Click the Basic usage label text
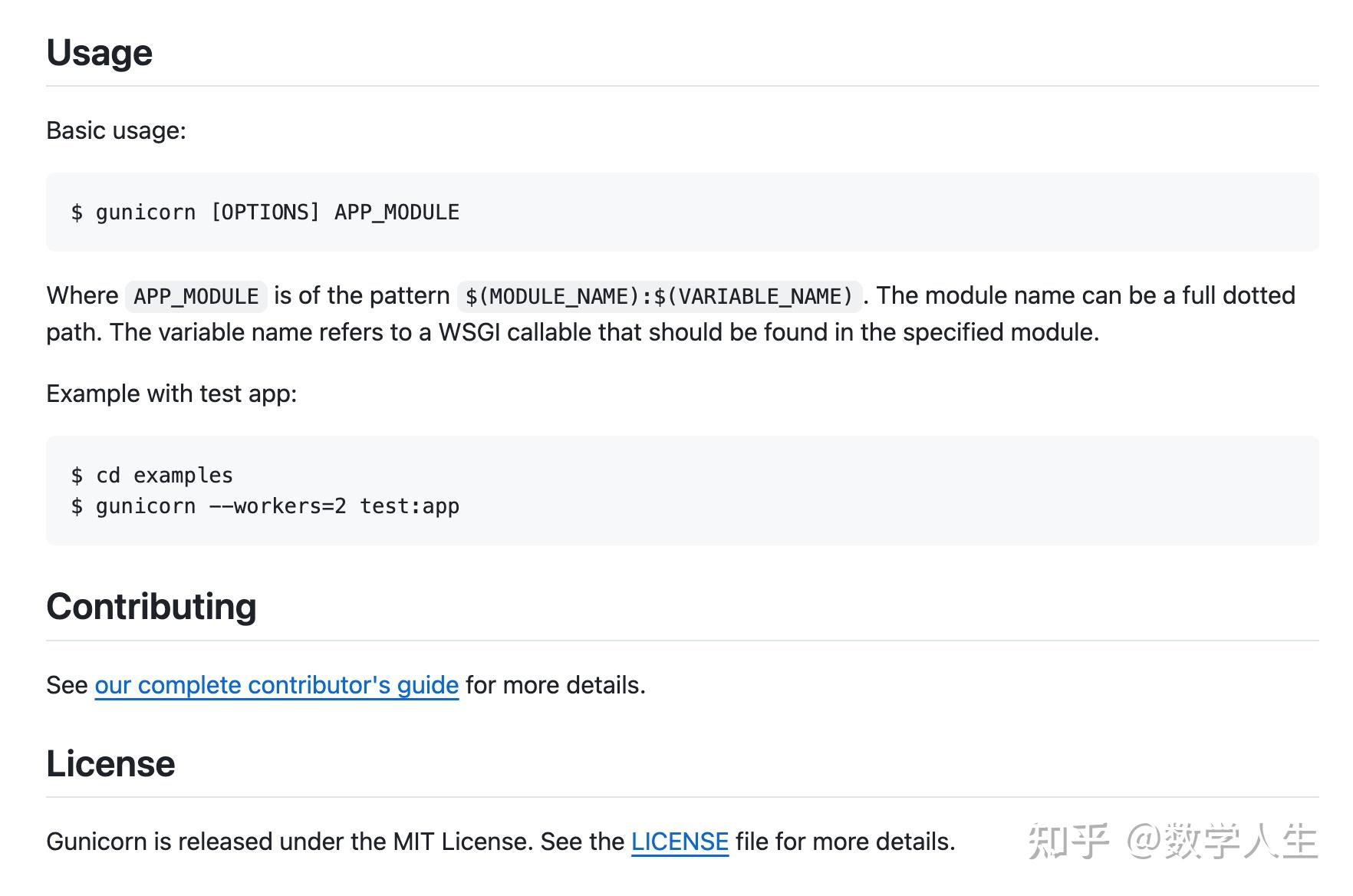Screen dimensions: 1353x896 (x=115, y=130)
